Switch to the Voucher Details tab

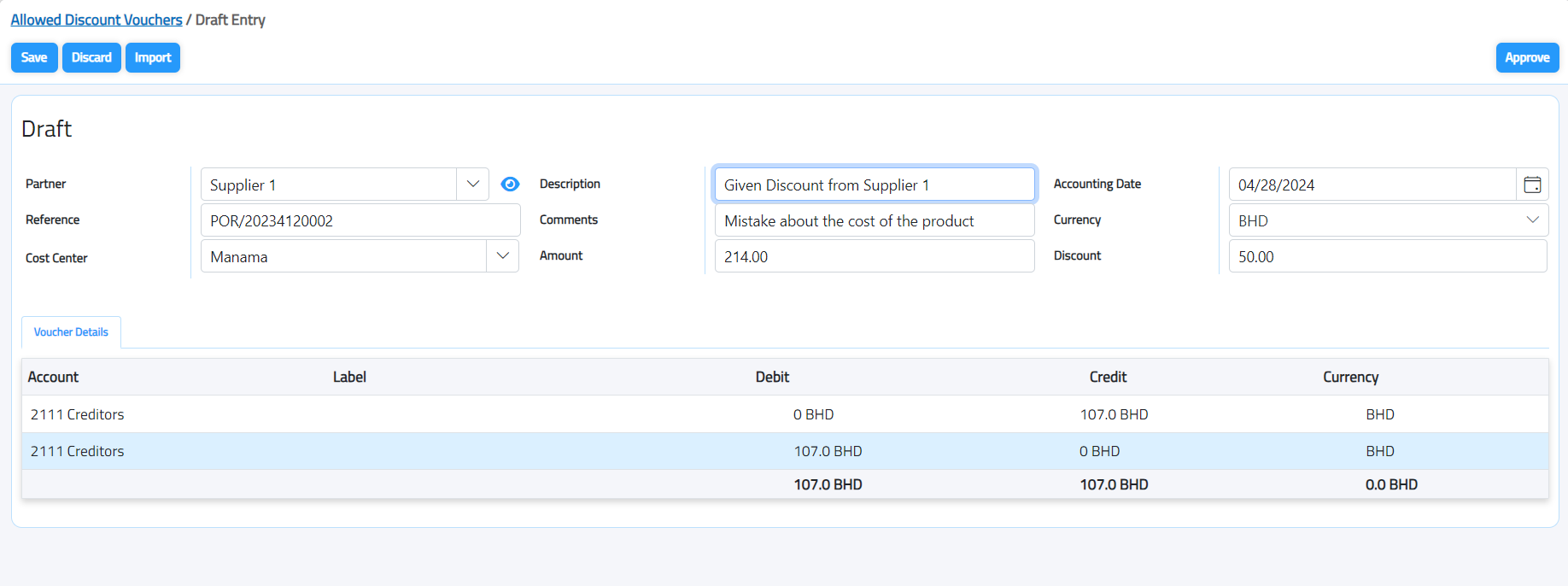coord(71,332)
